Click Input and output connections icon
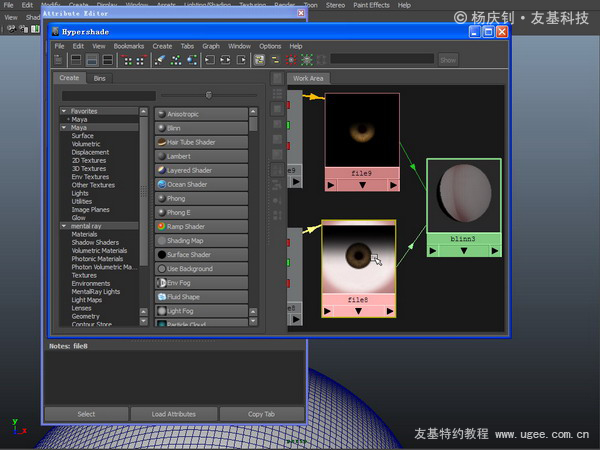 click(225, 60)
